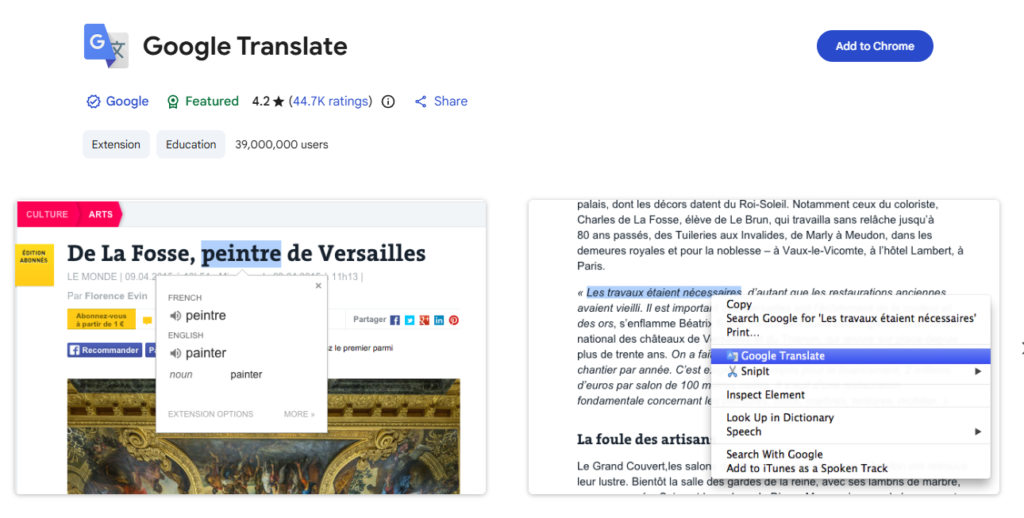Choose Copy in the context menu

739,304
